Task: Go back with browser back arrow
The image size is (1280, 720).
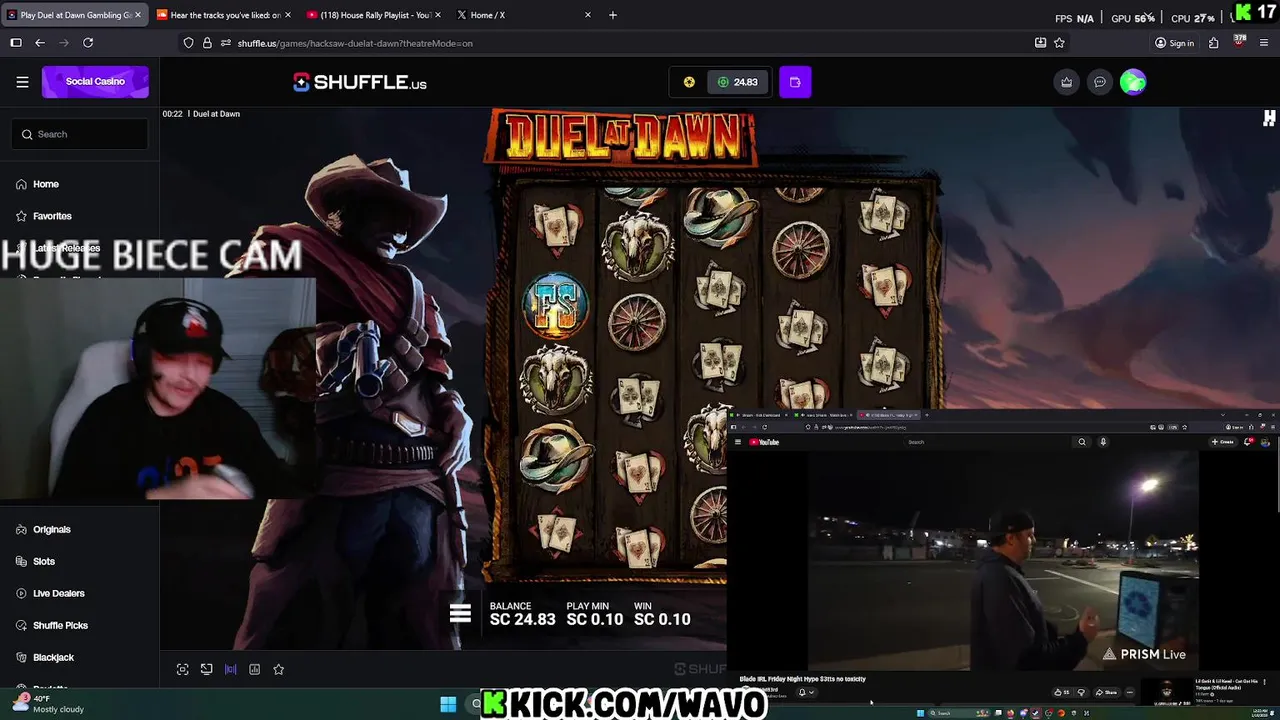Action: pos(40,43)
